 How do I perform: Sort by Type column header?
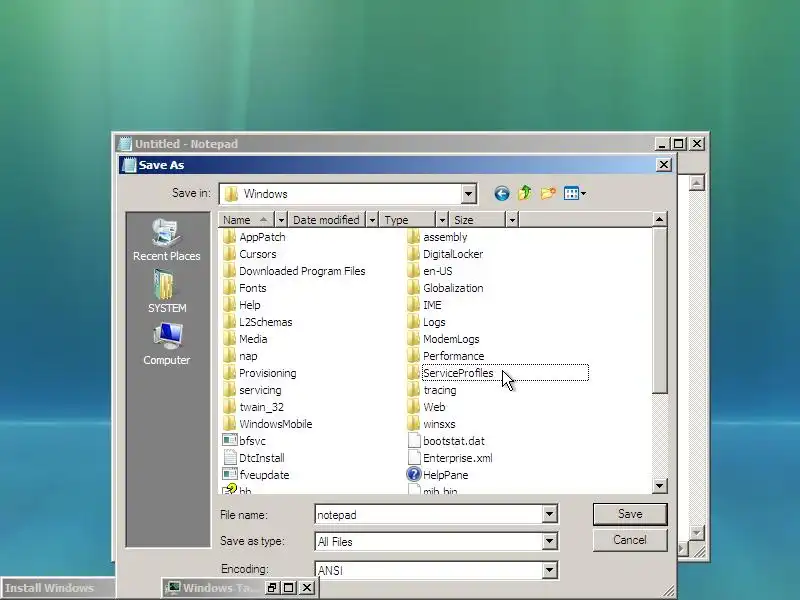pyautogui.click(x=408, y=220)
